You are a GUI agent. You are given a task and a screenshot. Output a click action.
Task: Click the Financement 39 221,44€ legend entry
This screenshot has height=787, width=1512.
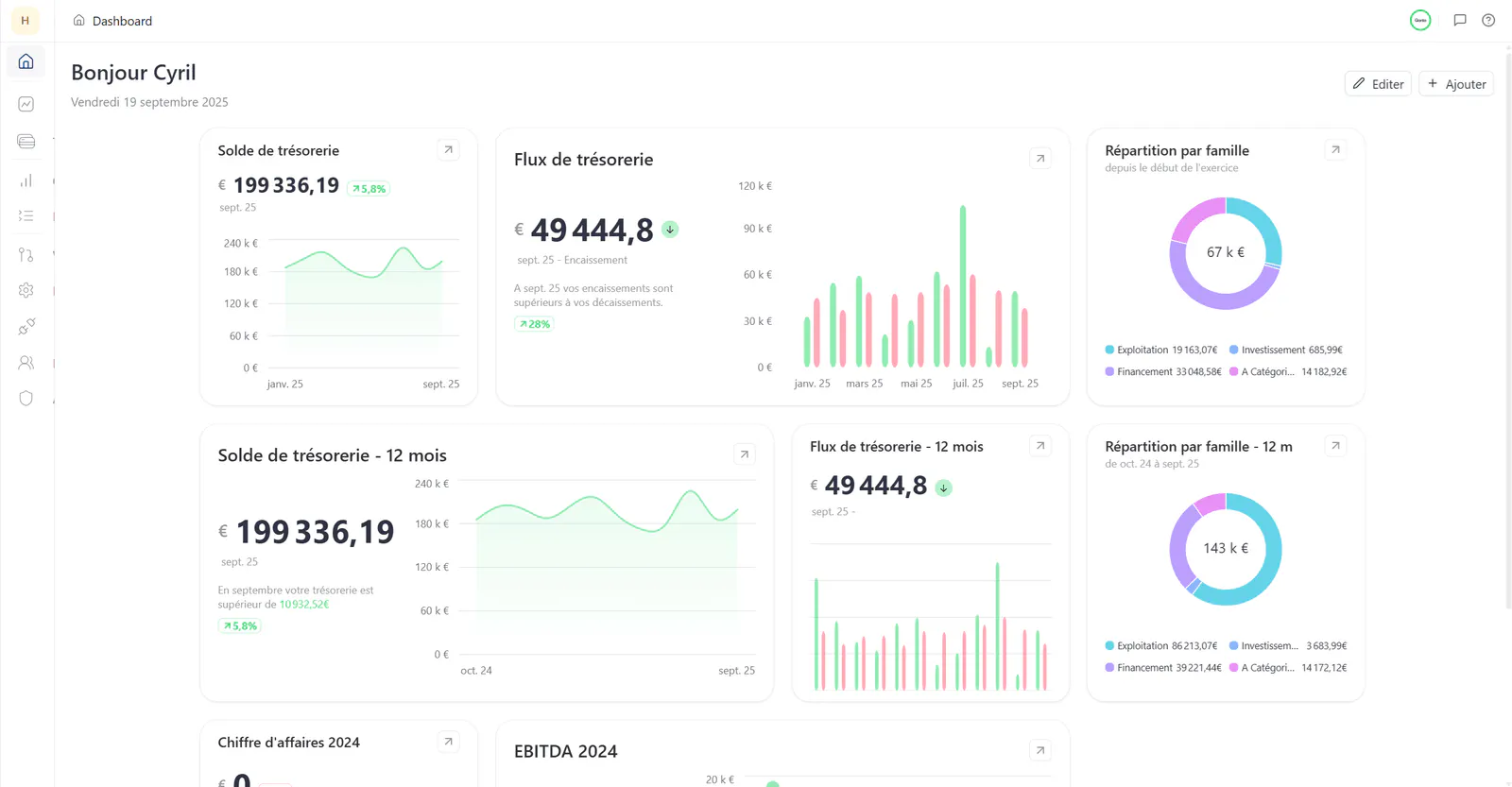(1163, 668)
